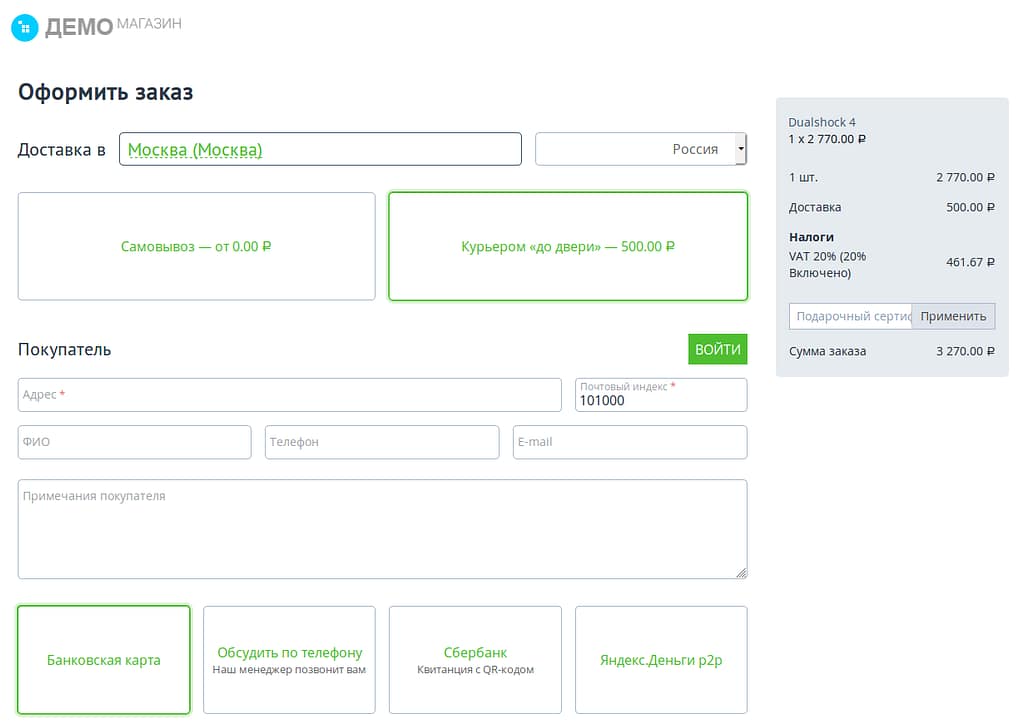Choose Обсудить по телефону payment method
Screen dimensions: 1024x724
[289, 660]
